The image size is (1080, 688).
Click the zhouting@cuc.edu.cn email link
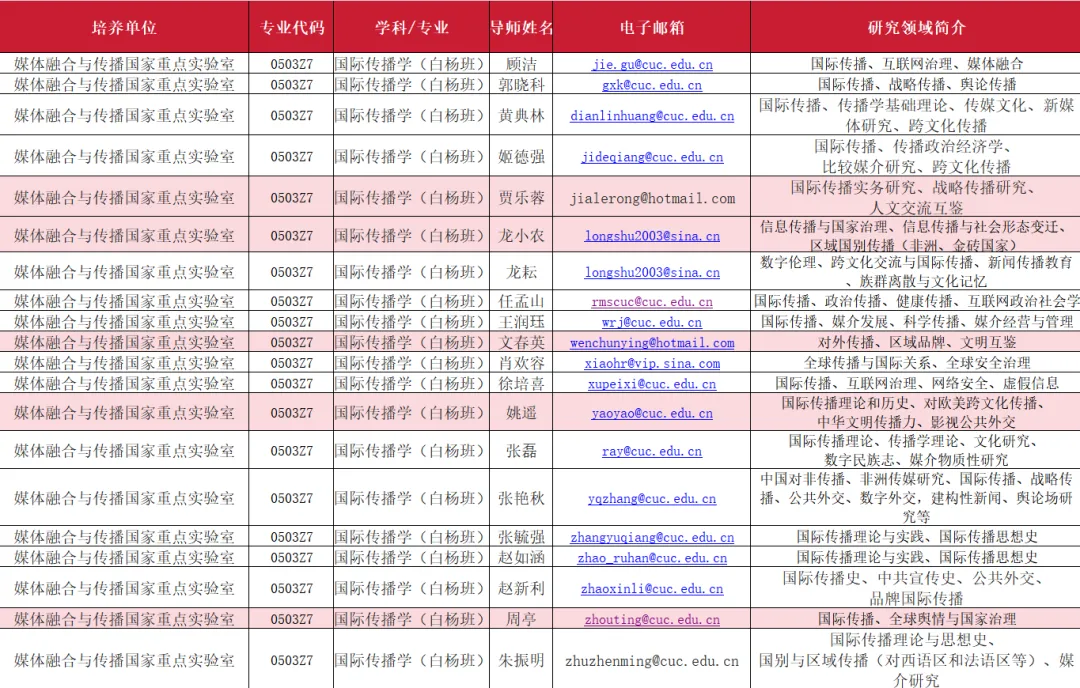pyautogui.click(x=652, y=619)
